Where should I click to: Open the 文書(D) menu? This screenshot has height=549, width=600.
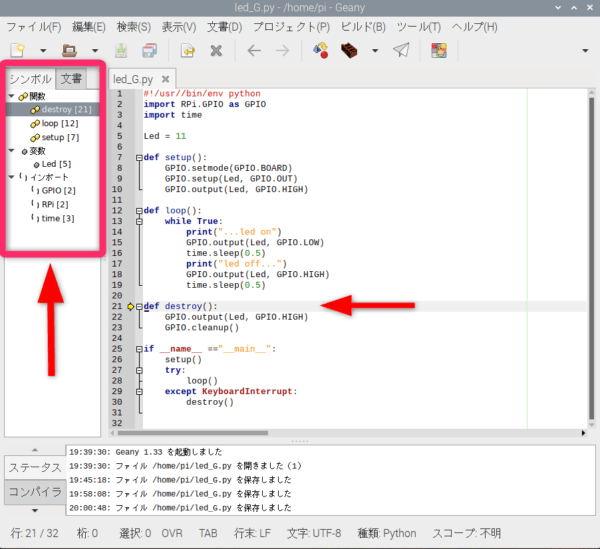(225, 27)
